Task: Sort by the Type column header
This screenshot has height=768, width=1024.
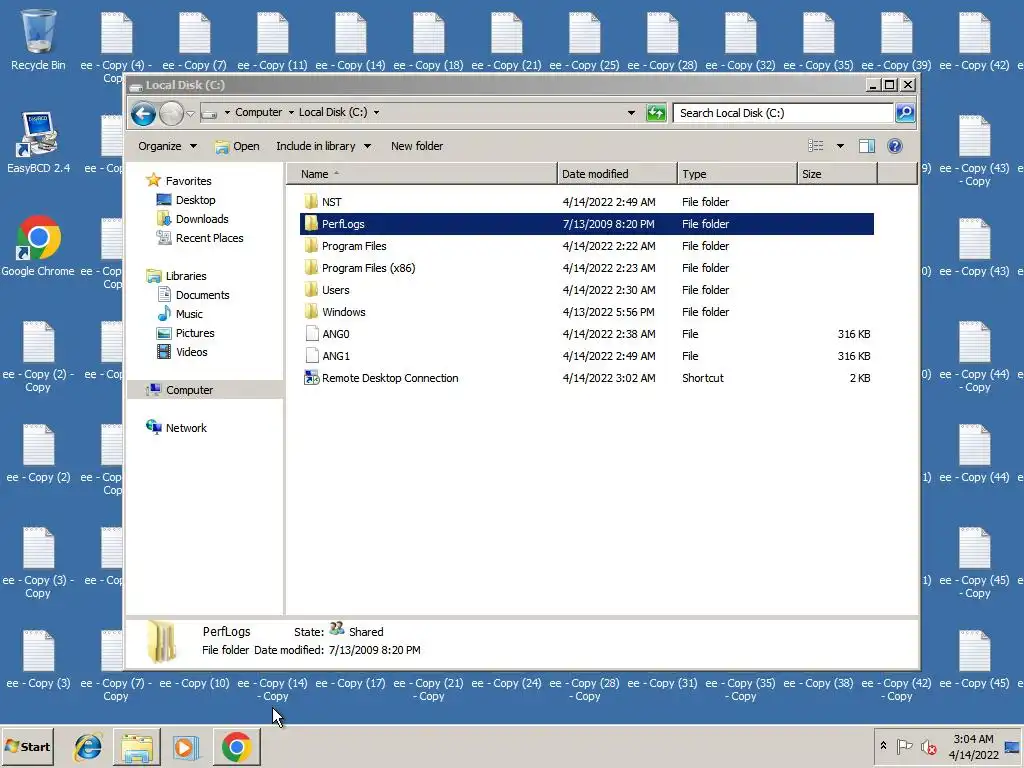Action: pos(737,174)
